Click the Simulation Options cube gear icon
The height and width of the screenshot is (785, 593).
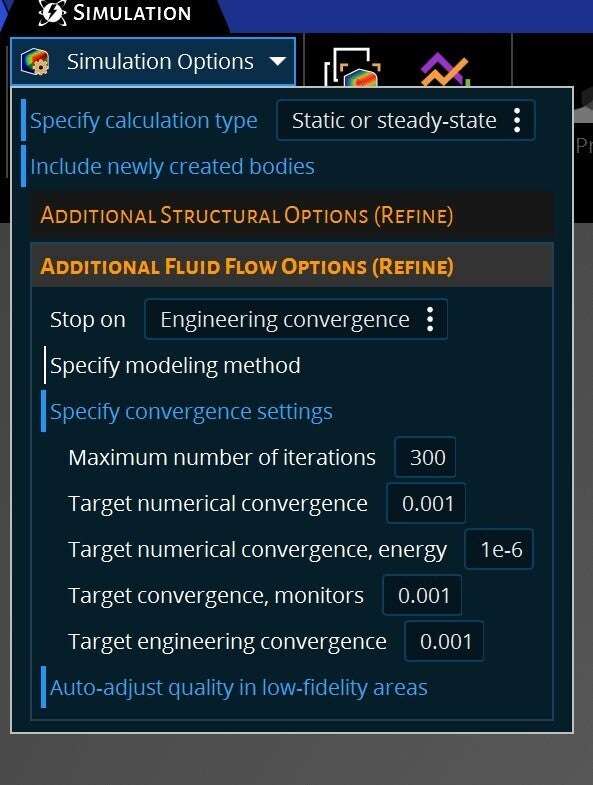[x=35, y=62]
